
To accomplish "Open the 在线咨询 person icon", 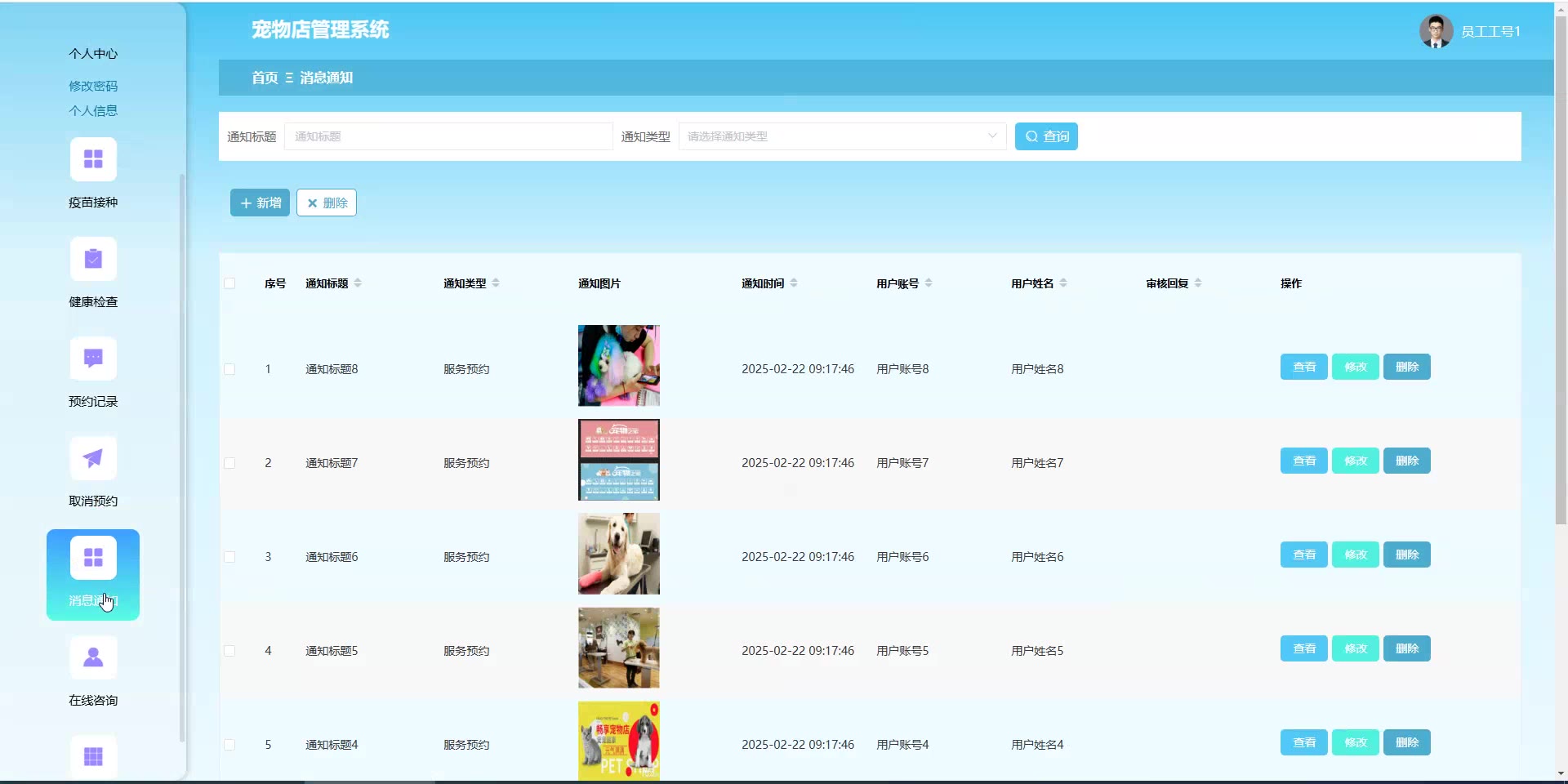I will click(93, 657).
